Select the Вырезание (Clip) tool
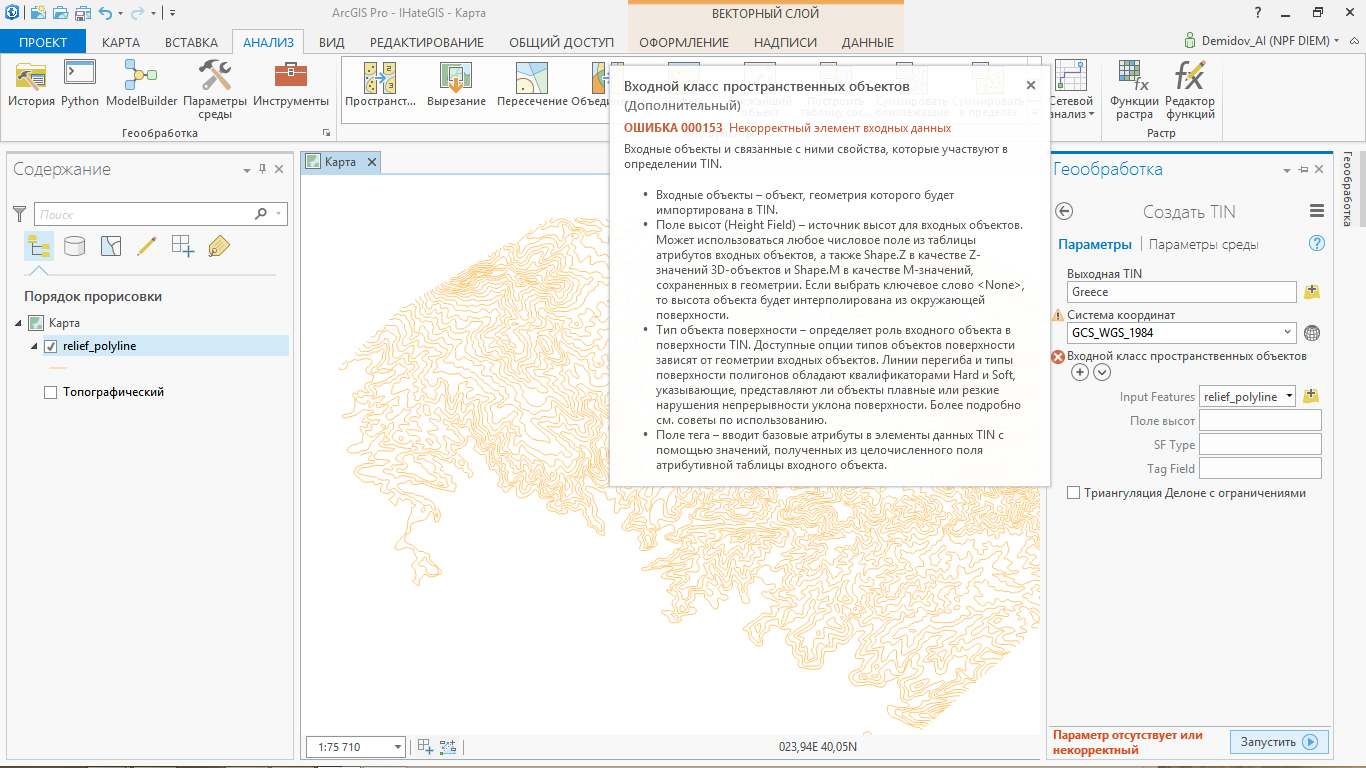Image resolution: width=1366 pixels, height=768 pixels. click(456, 83)
